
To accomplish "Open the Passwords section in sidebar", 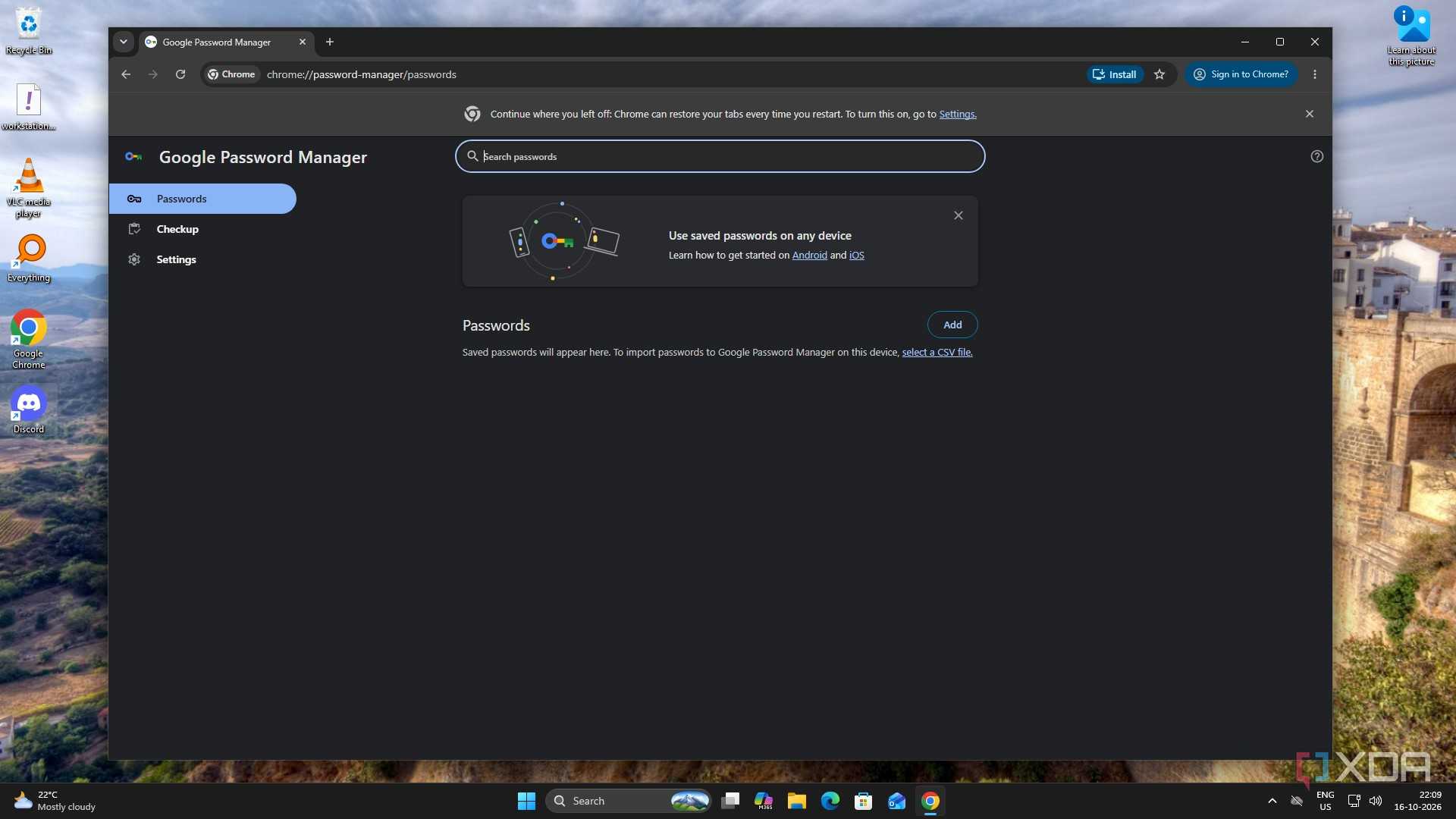I will point(202,199).
